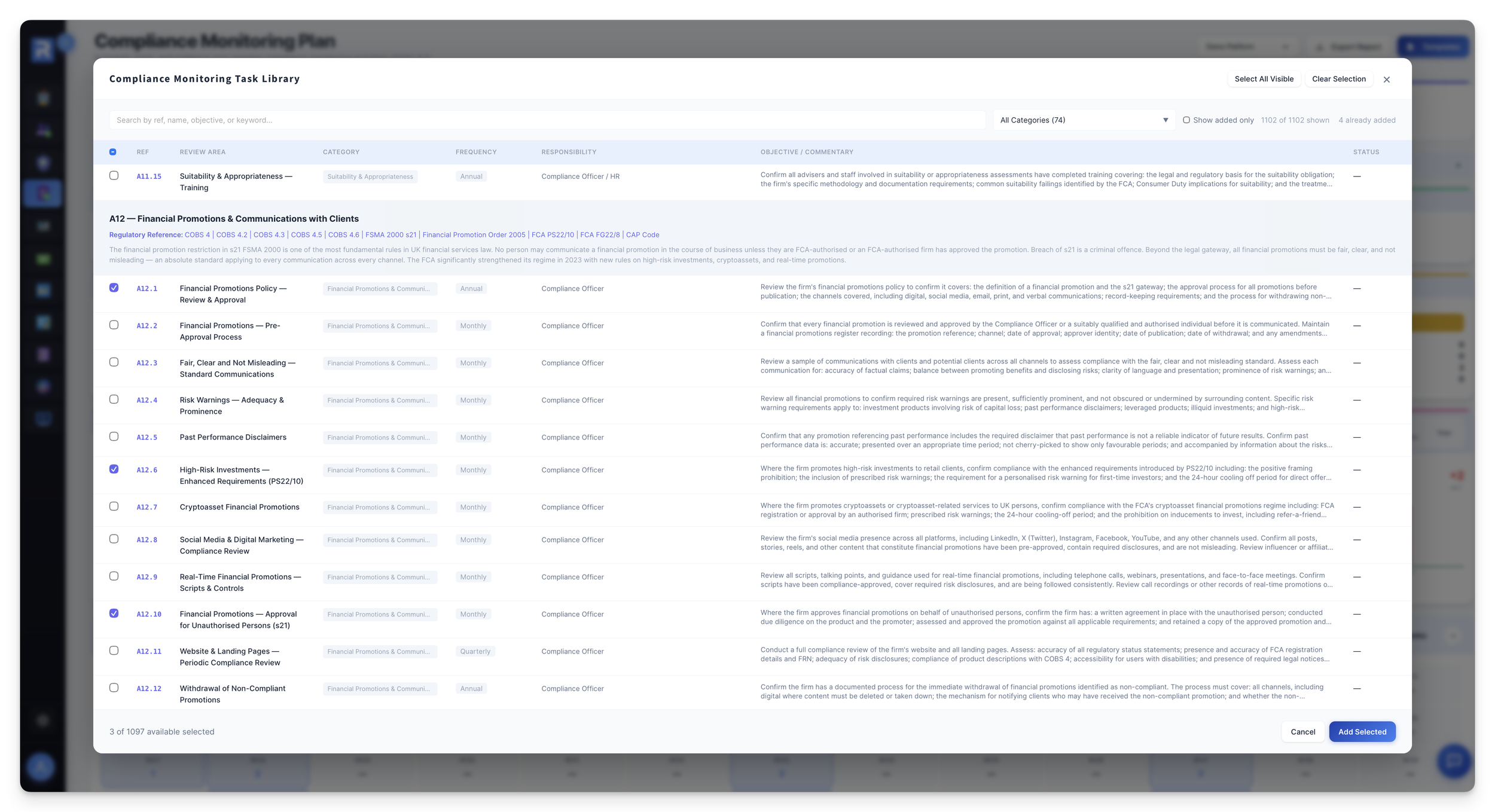Image resolution: width=1495 pixels, height=812 pixels.
Task: Check the A12.12 Withdrawal of Non-Compliant Promotions row
Action: (114, 688)
